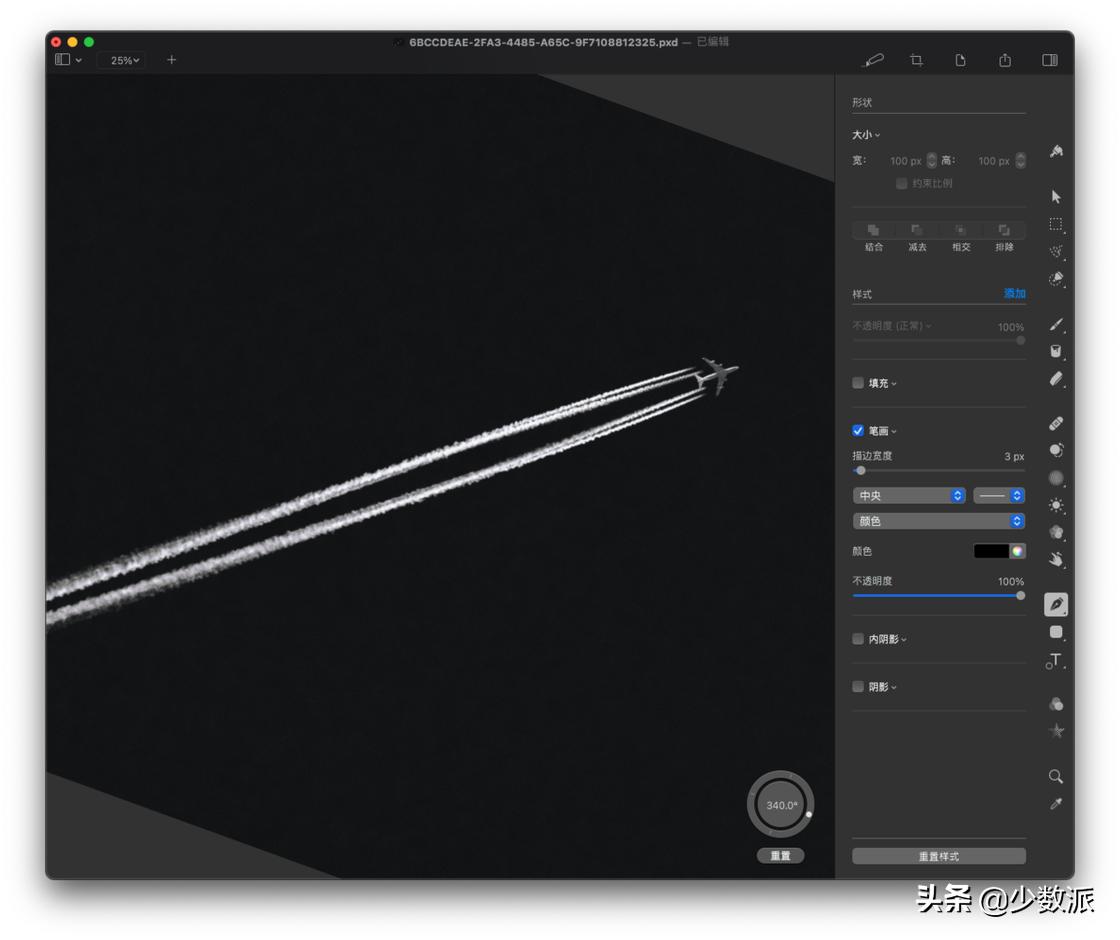Select the eyedropper Color Picker tool
This screenshot has width=1120, height=940.
[x=1056, y=804]
